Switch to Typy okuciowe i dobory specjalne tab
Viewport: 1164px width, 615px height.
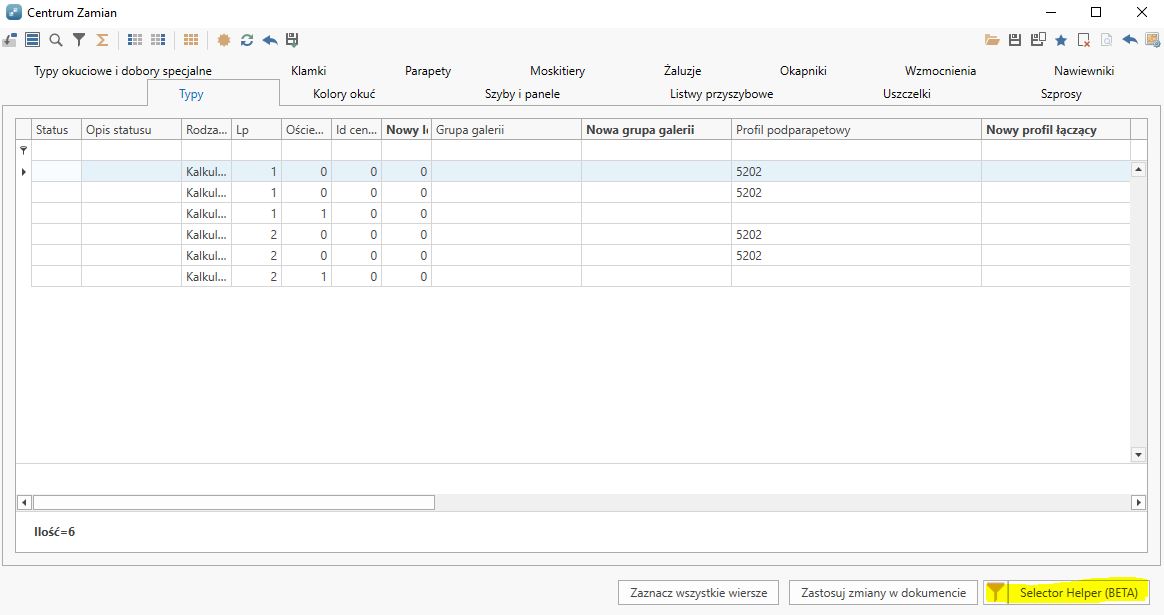pos(122,71)
